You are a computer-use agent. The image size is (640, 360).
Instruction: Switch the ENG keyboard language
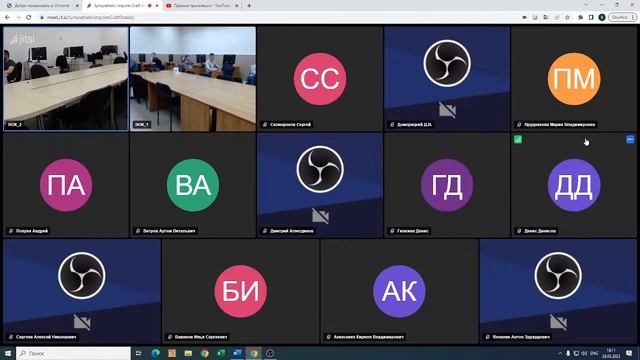click(x=594, y=353)
